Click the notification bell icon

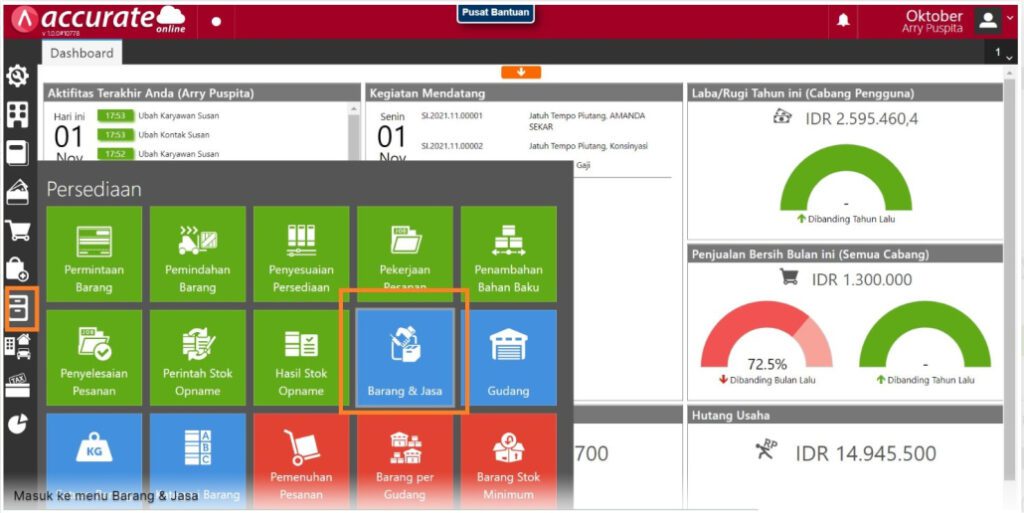tap(843, 21)
